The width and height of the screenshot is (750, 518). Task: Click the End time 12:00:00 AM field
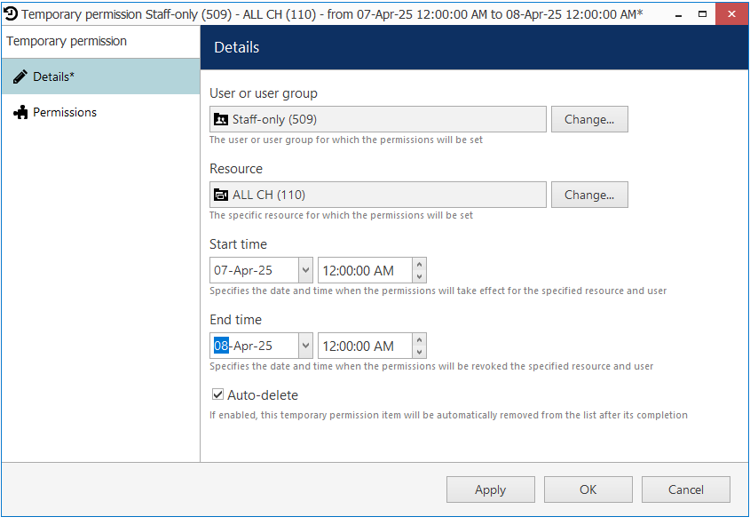point(365,345)
